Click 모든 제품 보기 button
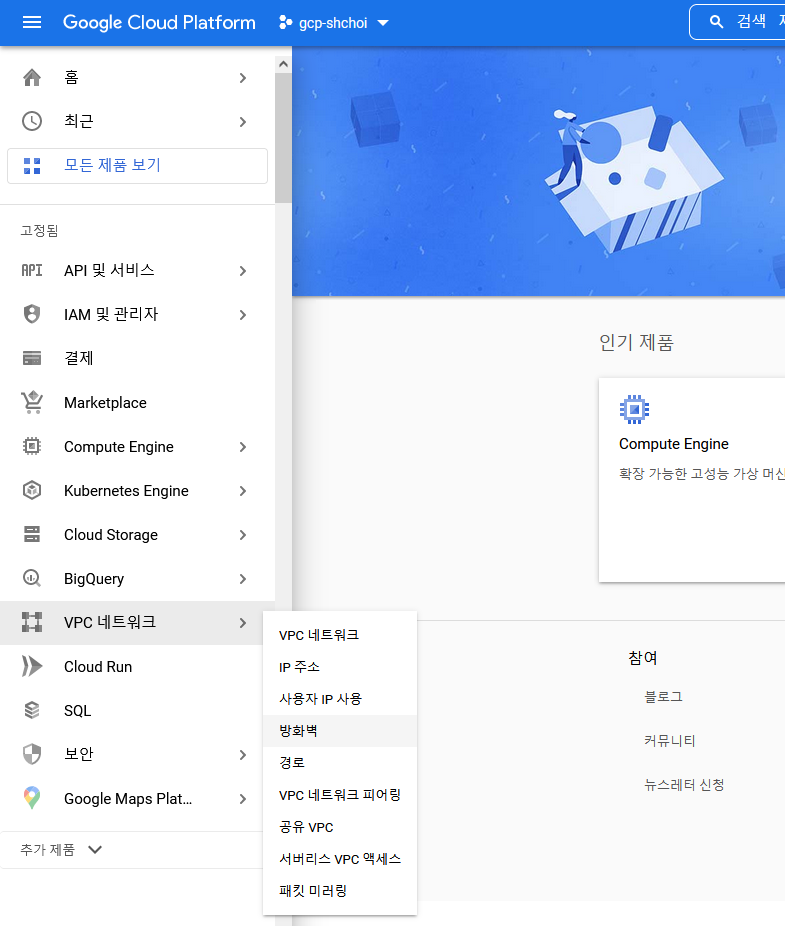The image size is (785, 926). coord(137,166)
